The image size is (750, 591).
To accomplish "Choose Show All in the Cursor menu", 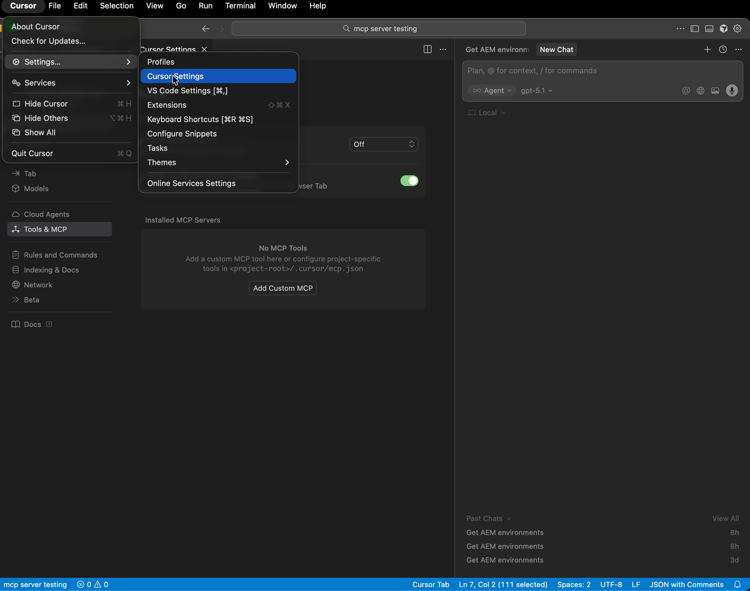I will point(71,132).
